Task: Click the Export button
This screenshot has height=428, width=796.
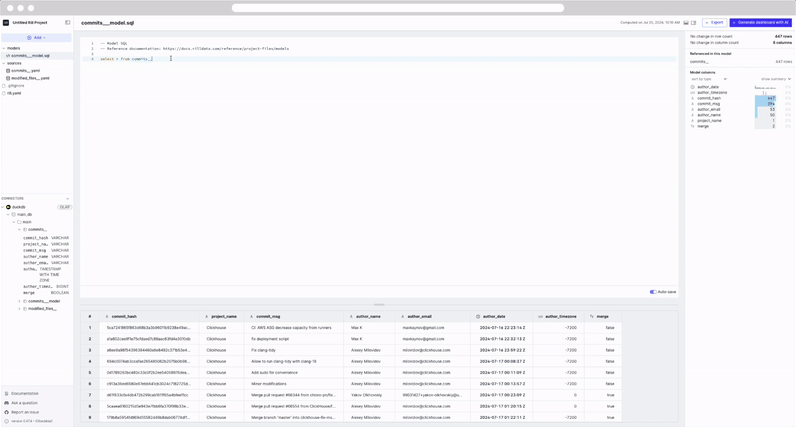Action: (714, 22)
